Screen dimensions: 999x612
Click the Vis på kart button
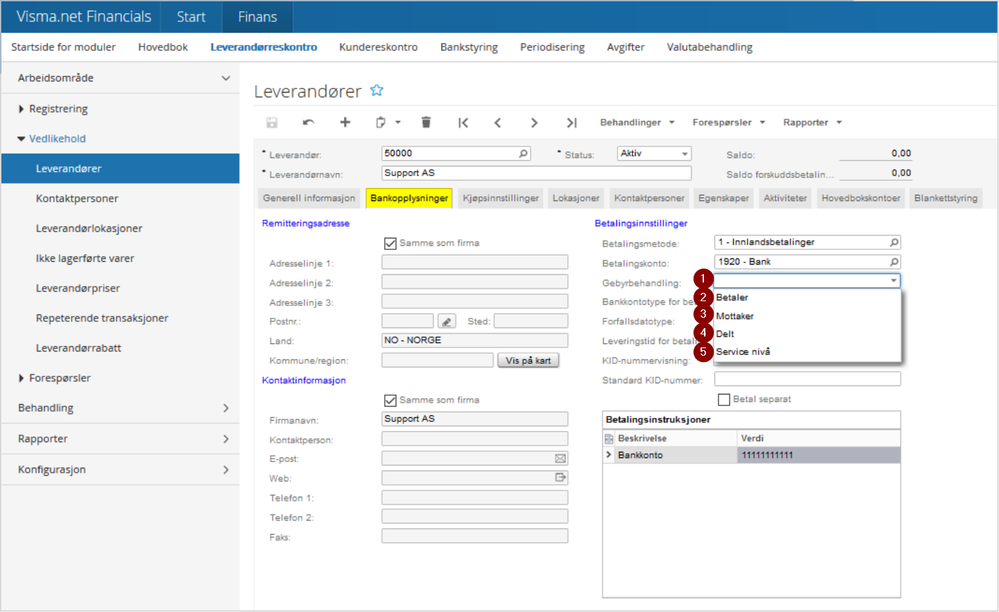click(x=530, y=360)
